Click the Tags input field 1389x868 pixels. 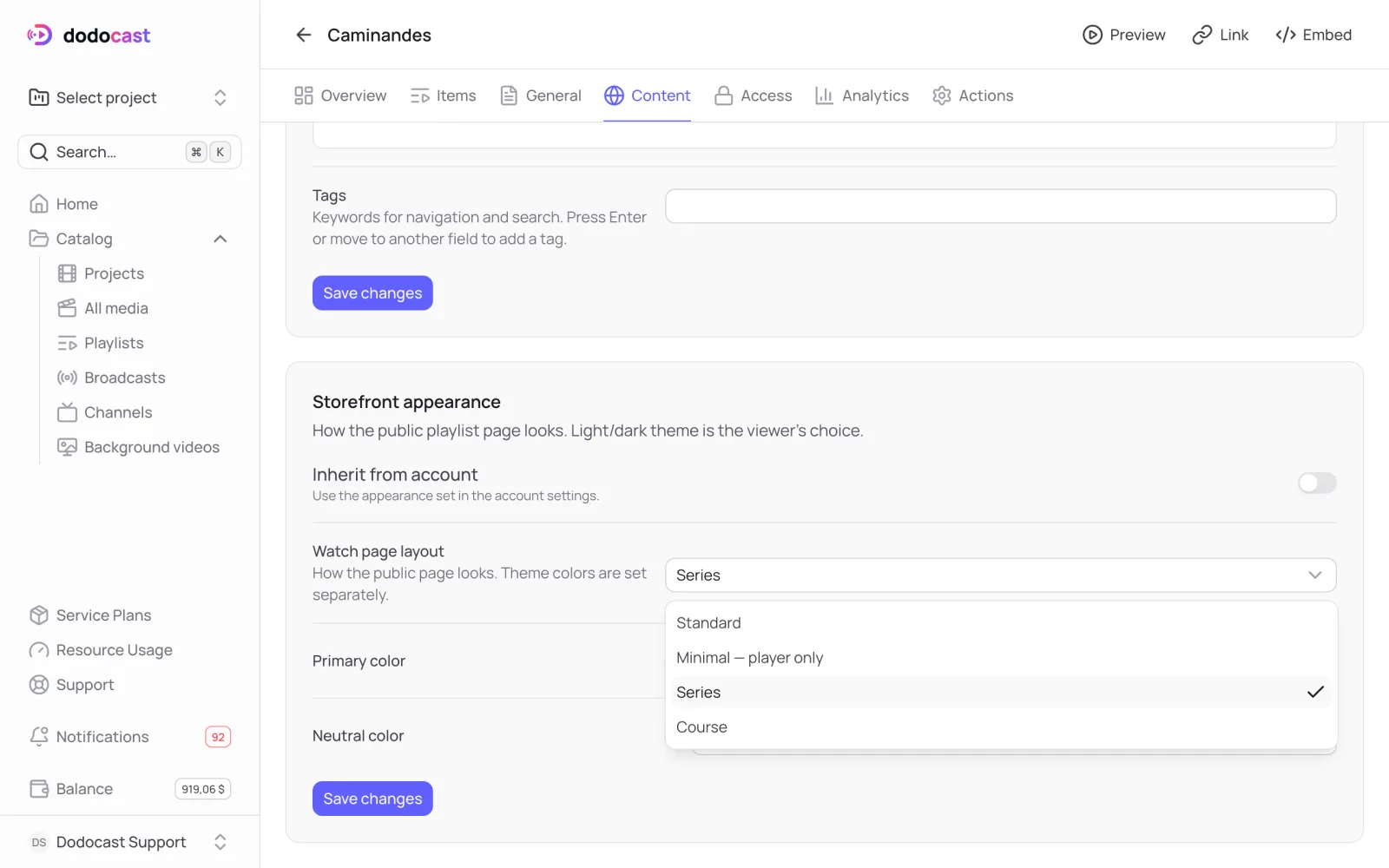[1000, 207]
